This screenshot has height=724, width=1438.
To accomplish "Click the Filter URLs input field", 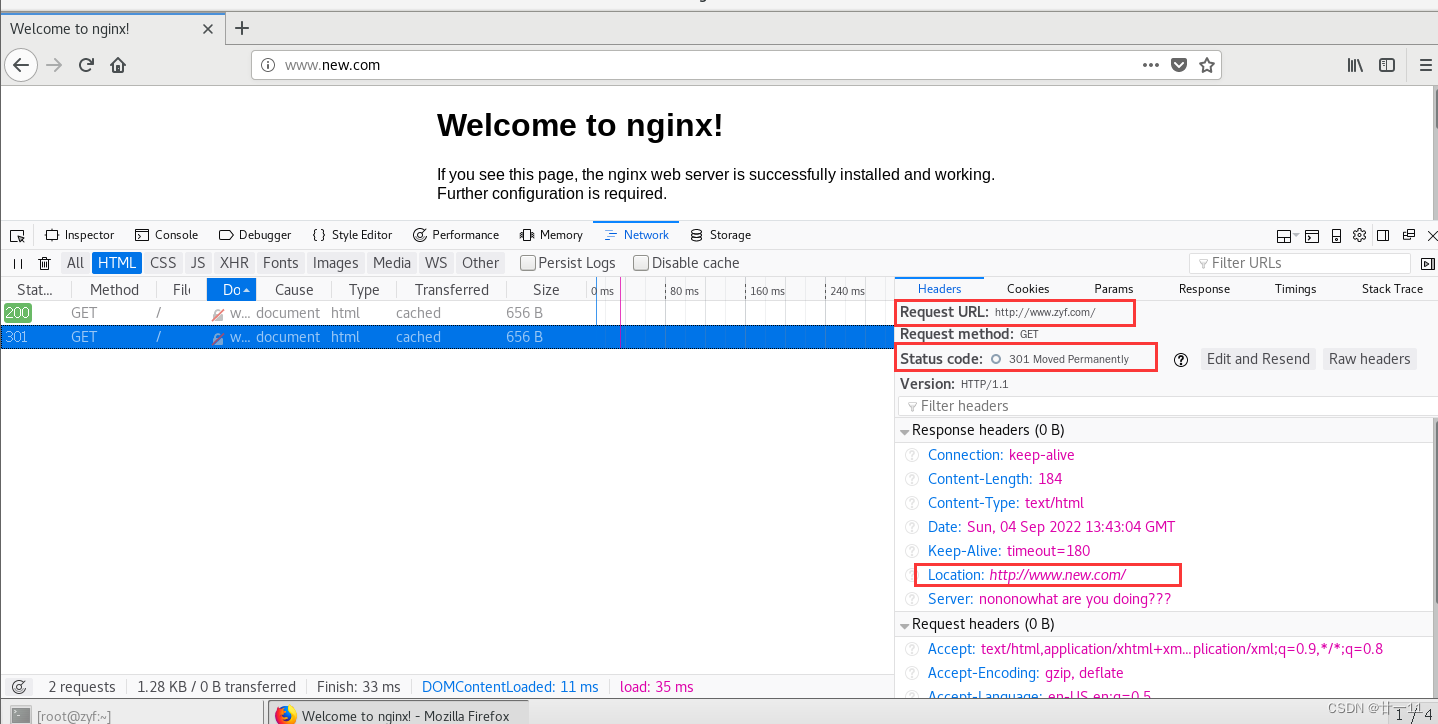I will pos(1299,262).
